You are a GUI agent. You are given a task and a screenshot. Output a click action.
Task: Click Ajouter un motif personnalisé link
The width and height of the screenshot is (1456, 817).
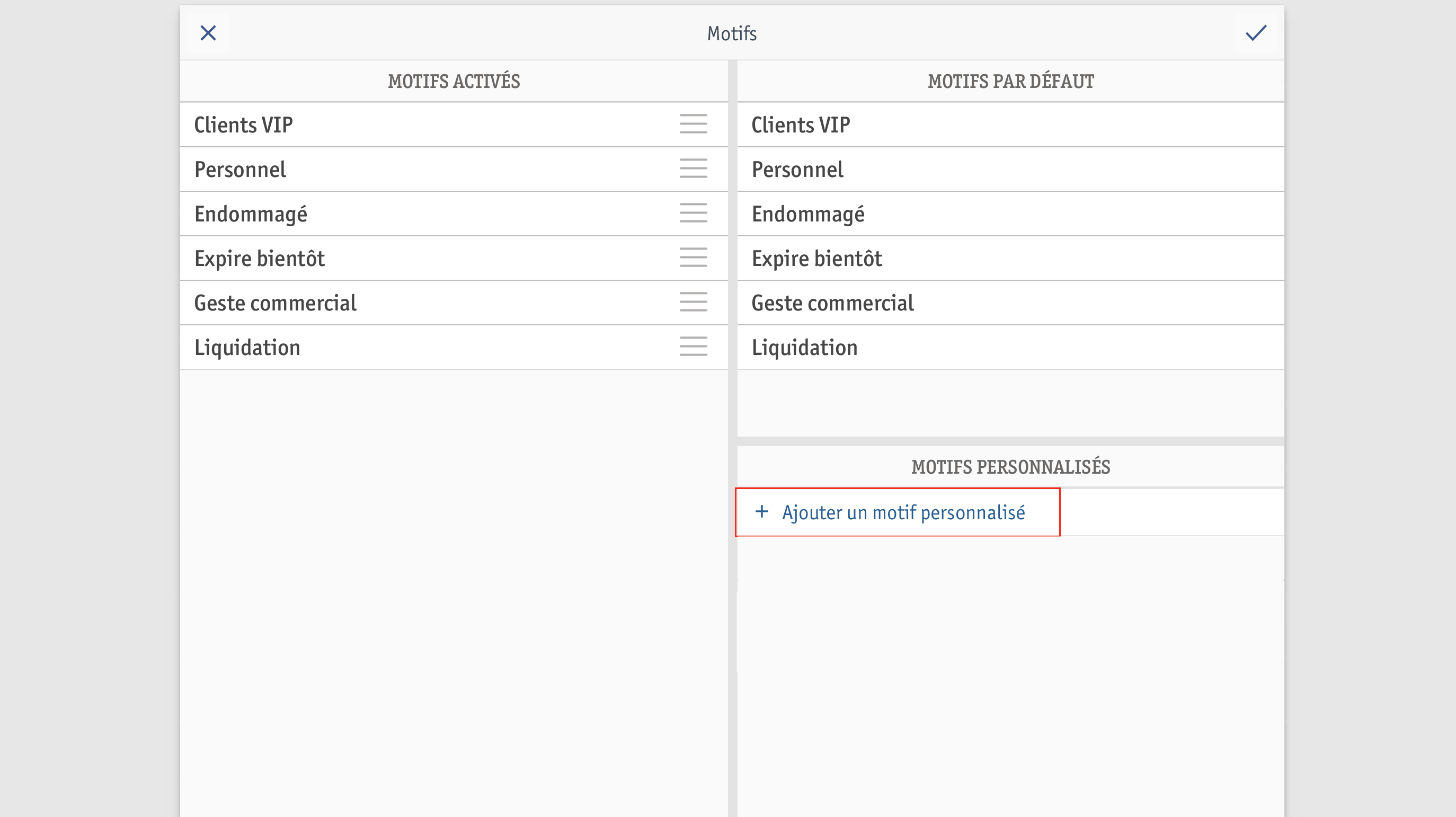coord(903,513)
